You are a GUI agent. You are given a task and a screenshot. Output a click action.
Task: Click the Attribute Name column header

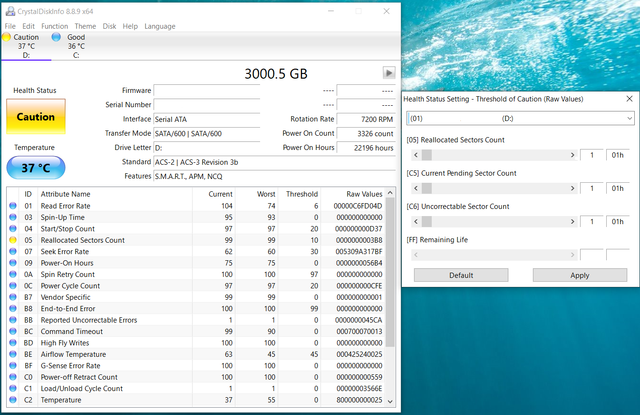click(x=115, y=194)
